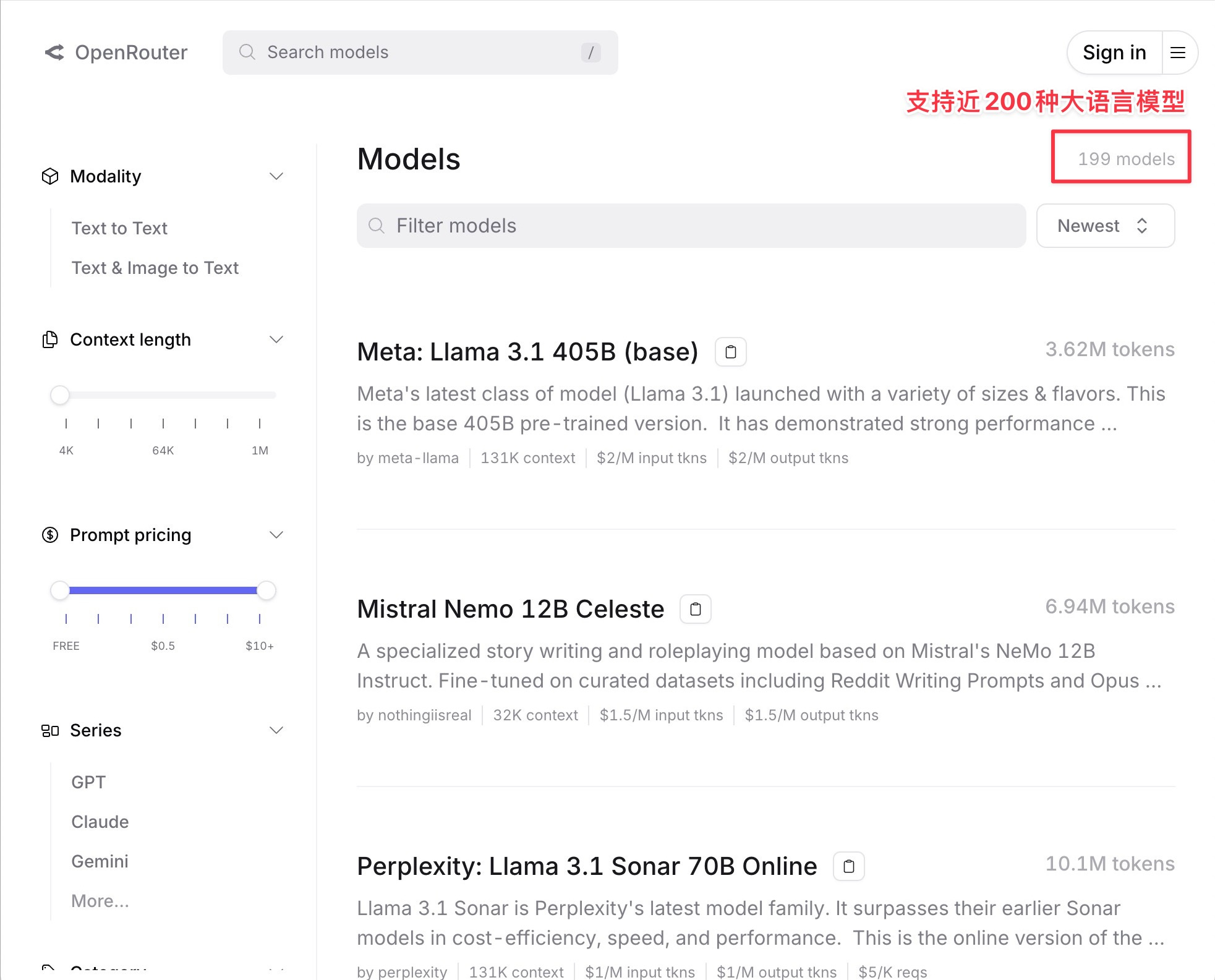Open Mistral Nemo 12B Celeste model page
1215x980 pixels.
[x=511, y=609]
